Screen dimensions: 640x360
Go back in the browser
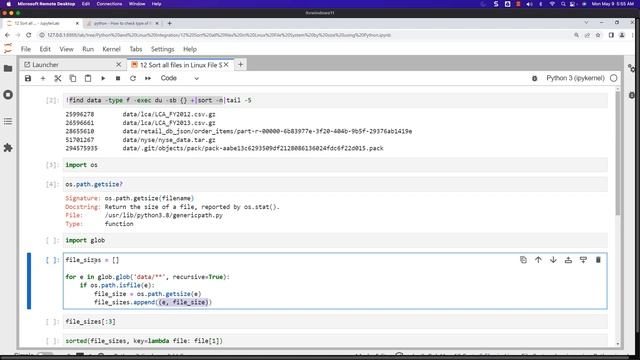tap(7, 35)
